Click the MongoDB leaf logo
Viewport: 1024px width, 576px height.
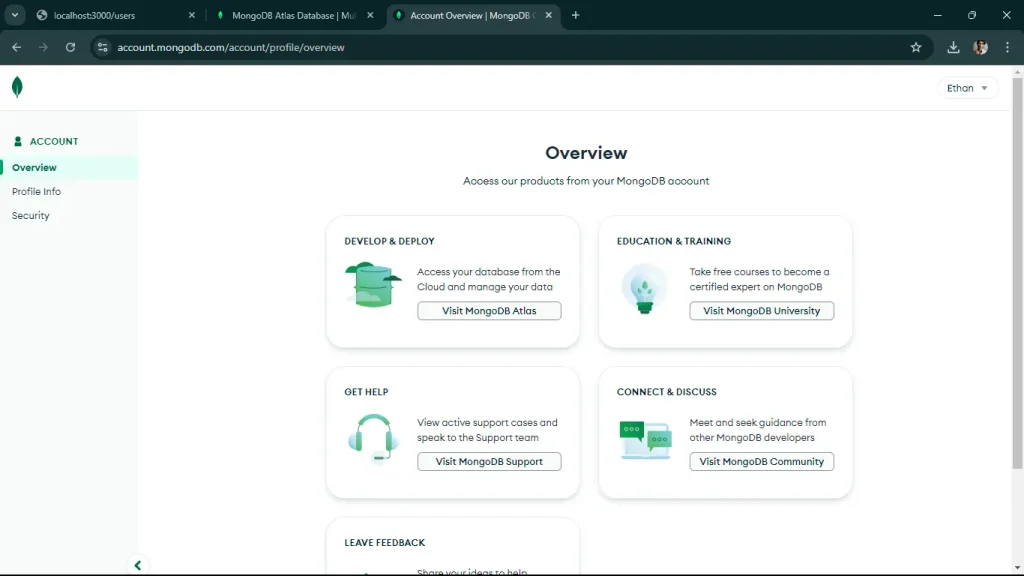click(18, 87)
